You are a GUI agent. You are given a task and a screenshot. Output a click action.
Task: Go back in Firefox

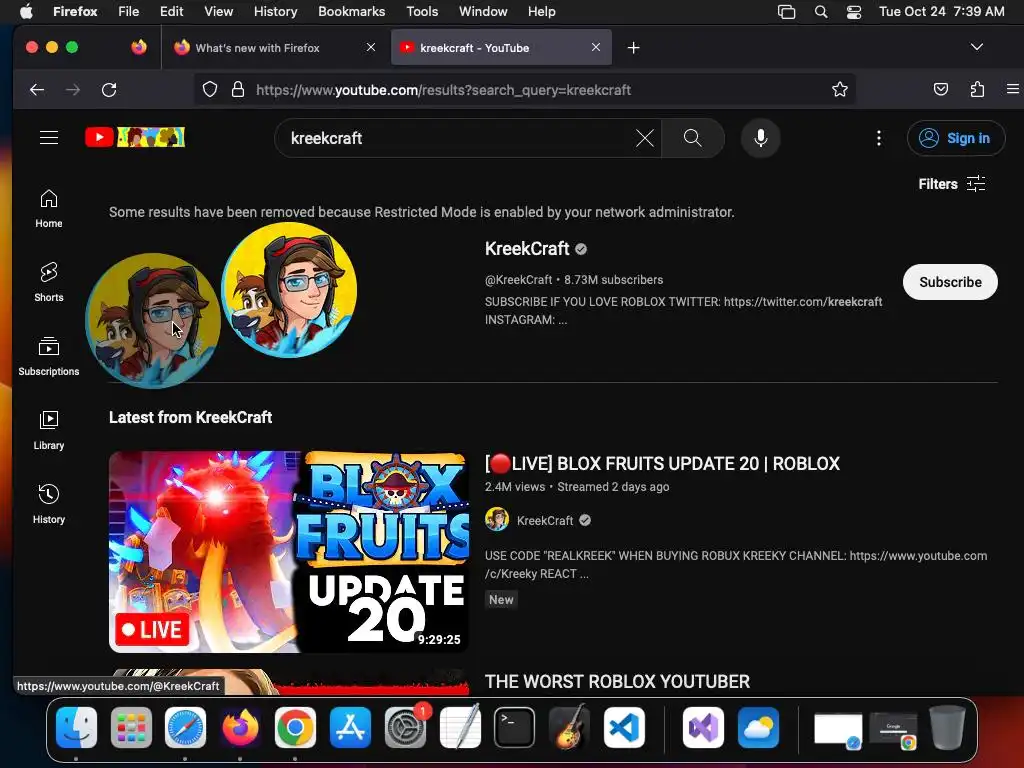point(37,90)
